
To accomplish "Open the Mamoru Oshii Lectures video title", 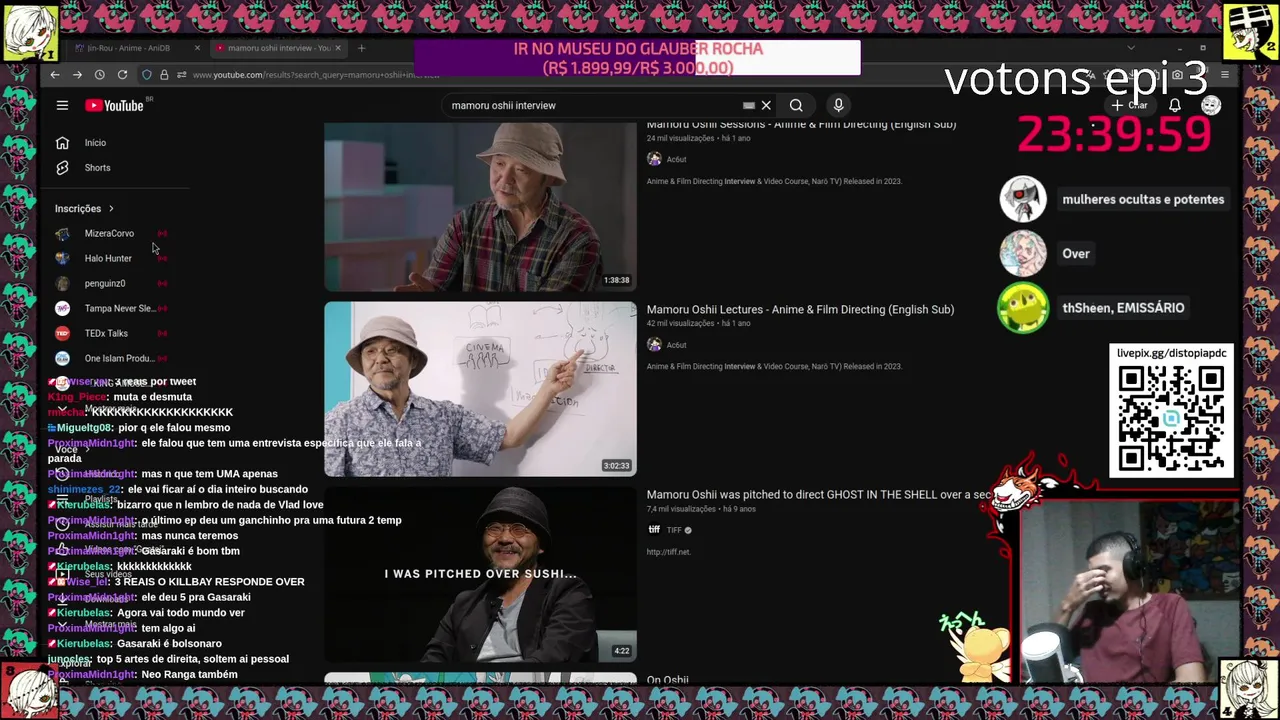I will [x=800, y=310].
